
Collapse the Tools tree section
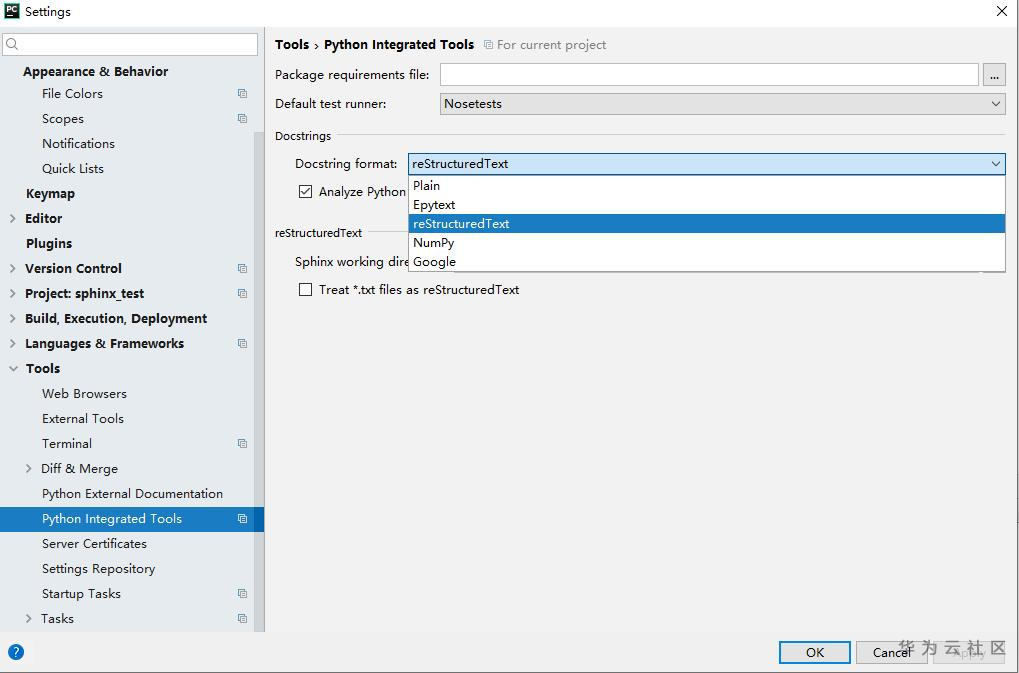point(13,369)
